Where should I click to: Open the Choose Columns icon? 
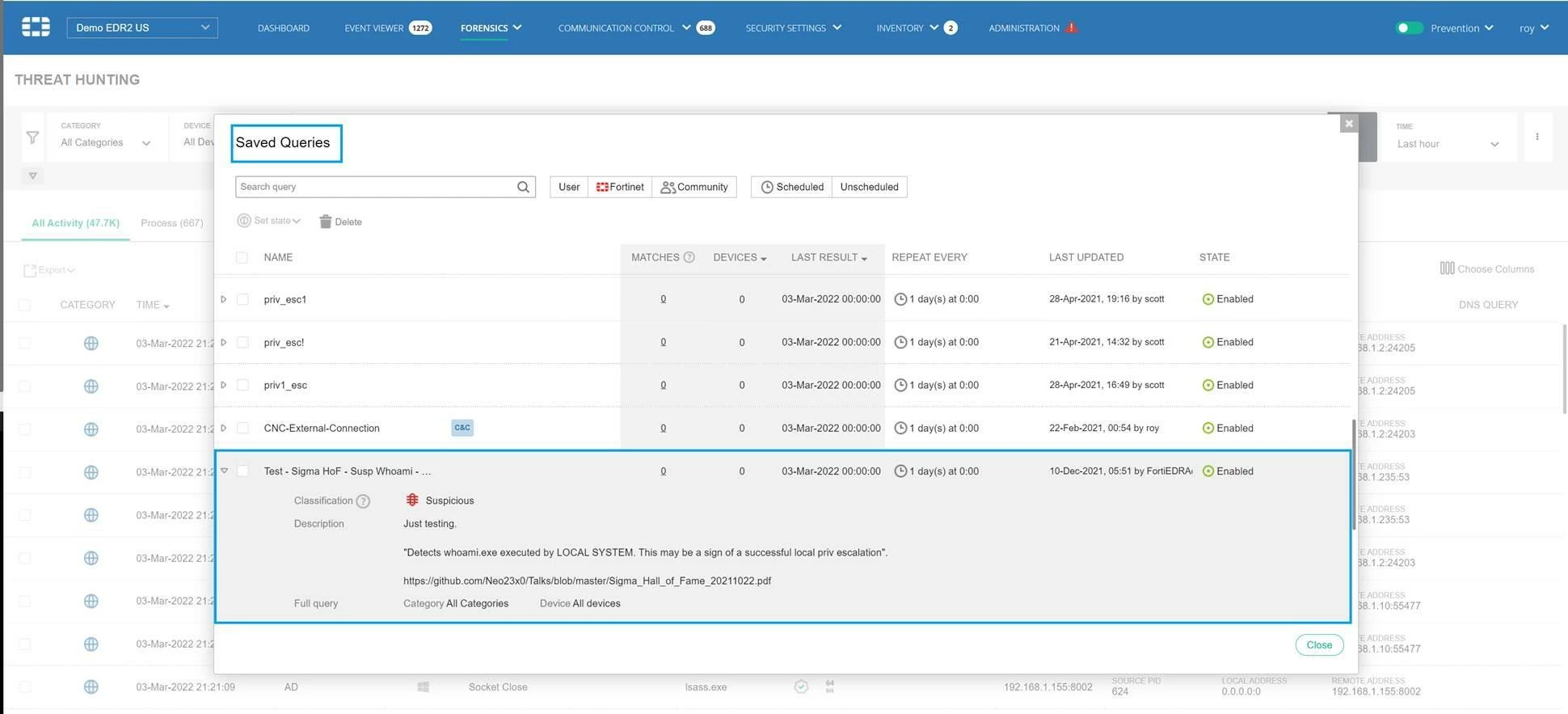coord(1447,268)
